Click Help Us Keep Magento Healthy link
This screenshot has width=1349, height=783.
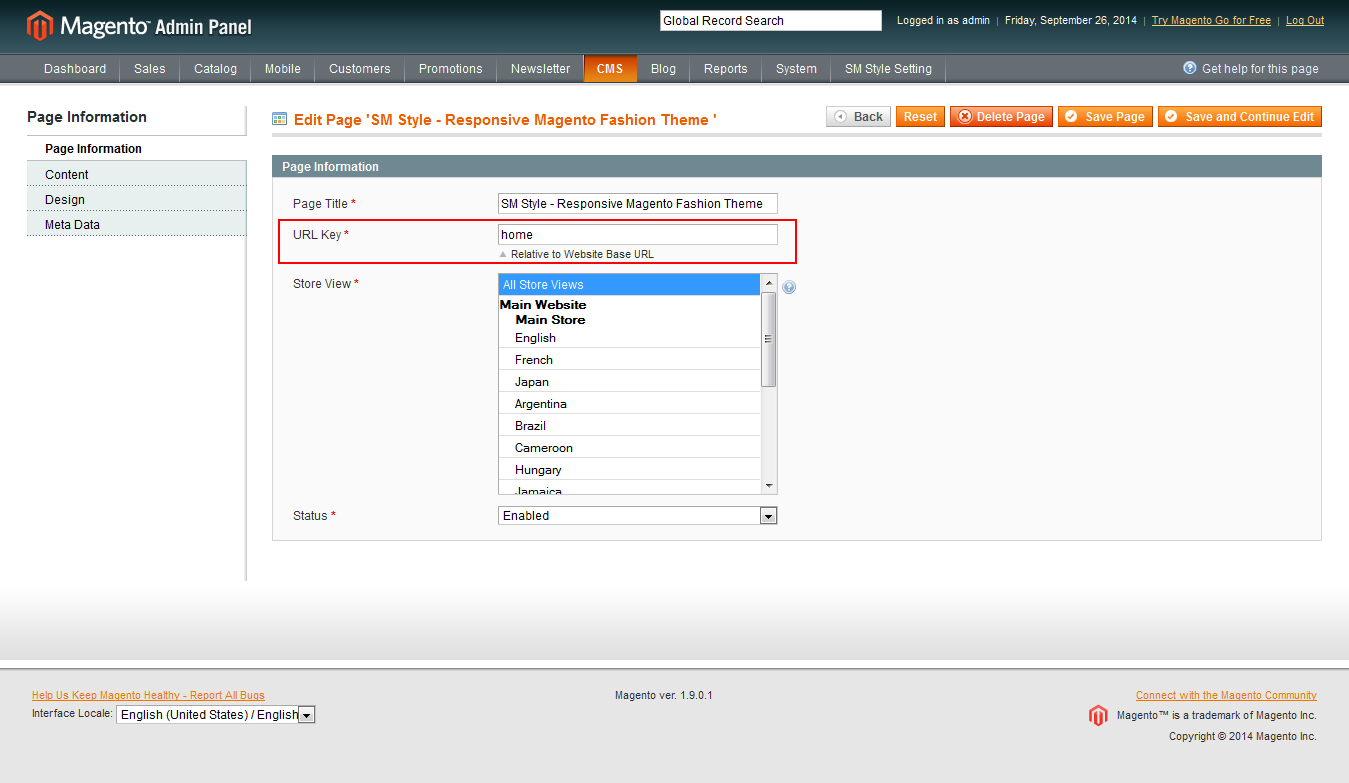click(148, 695)
